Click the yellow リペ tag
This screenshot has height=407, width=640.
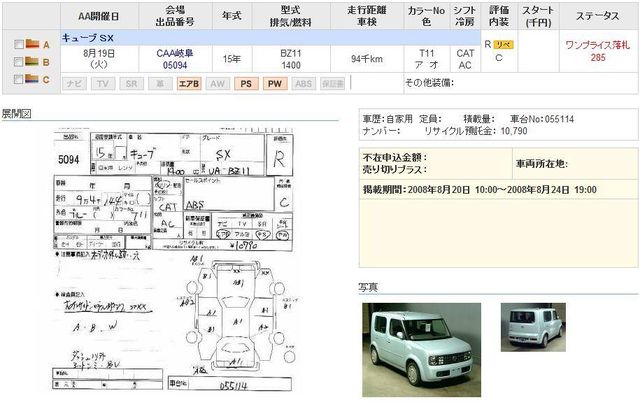pos(504,46)
